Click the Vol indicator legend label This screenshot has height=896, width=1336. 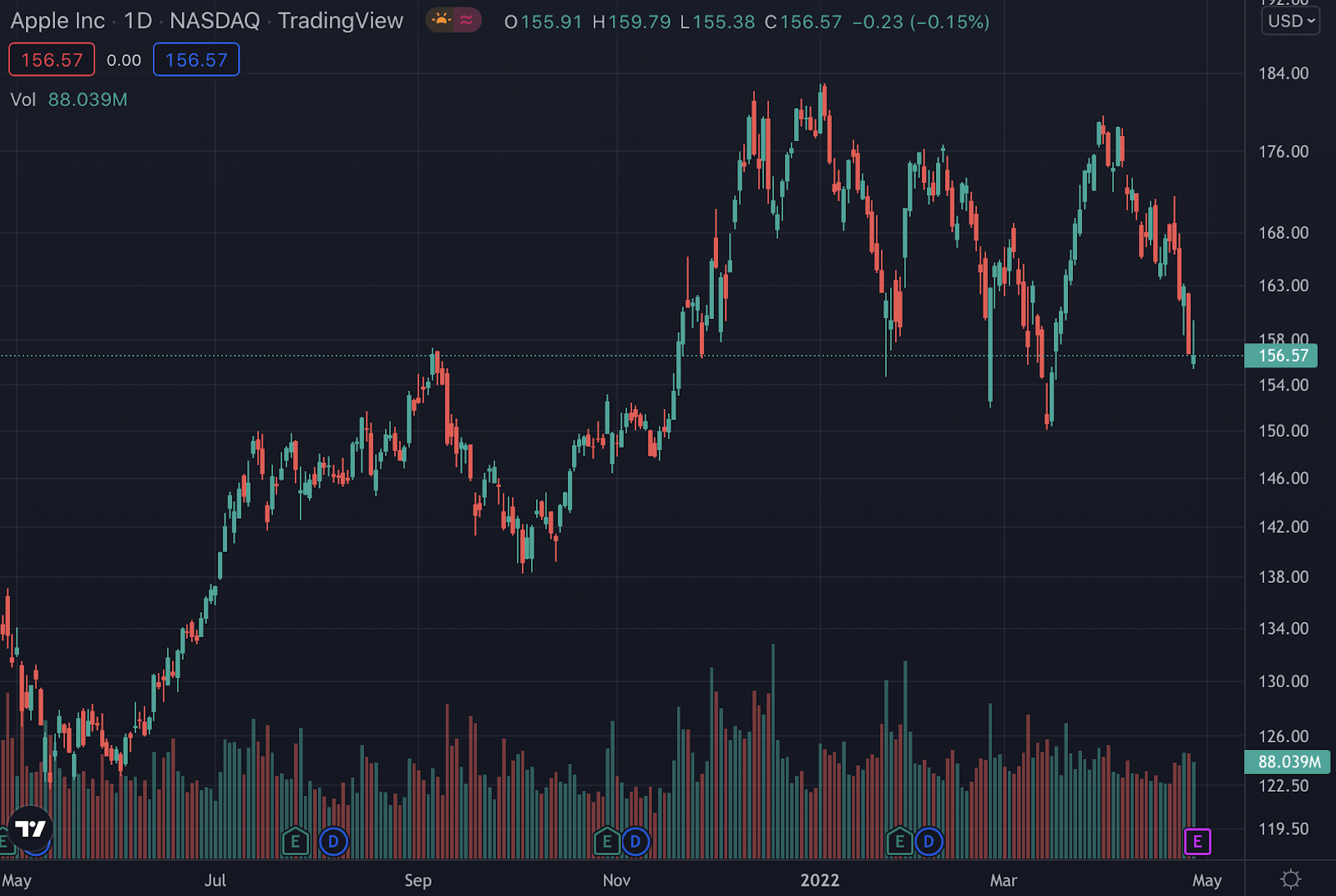pyautogui.click(x=23, y=99)
